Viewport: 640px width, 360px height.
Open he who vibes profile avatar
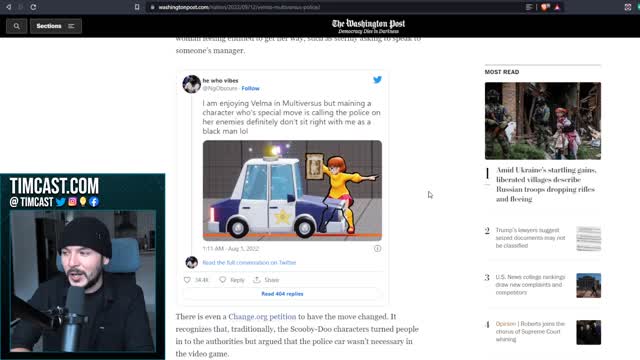coord(191,84)
